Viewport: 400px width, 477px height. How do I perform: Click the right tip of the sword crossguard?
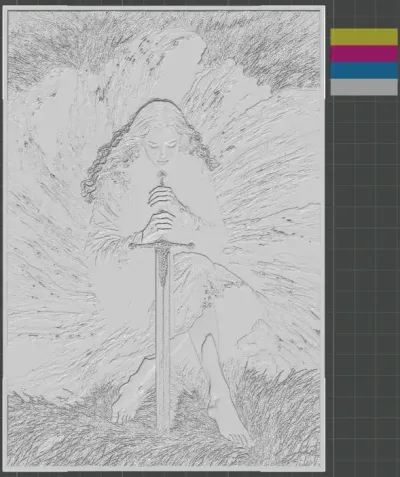191,246
